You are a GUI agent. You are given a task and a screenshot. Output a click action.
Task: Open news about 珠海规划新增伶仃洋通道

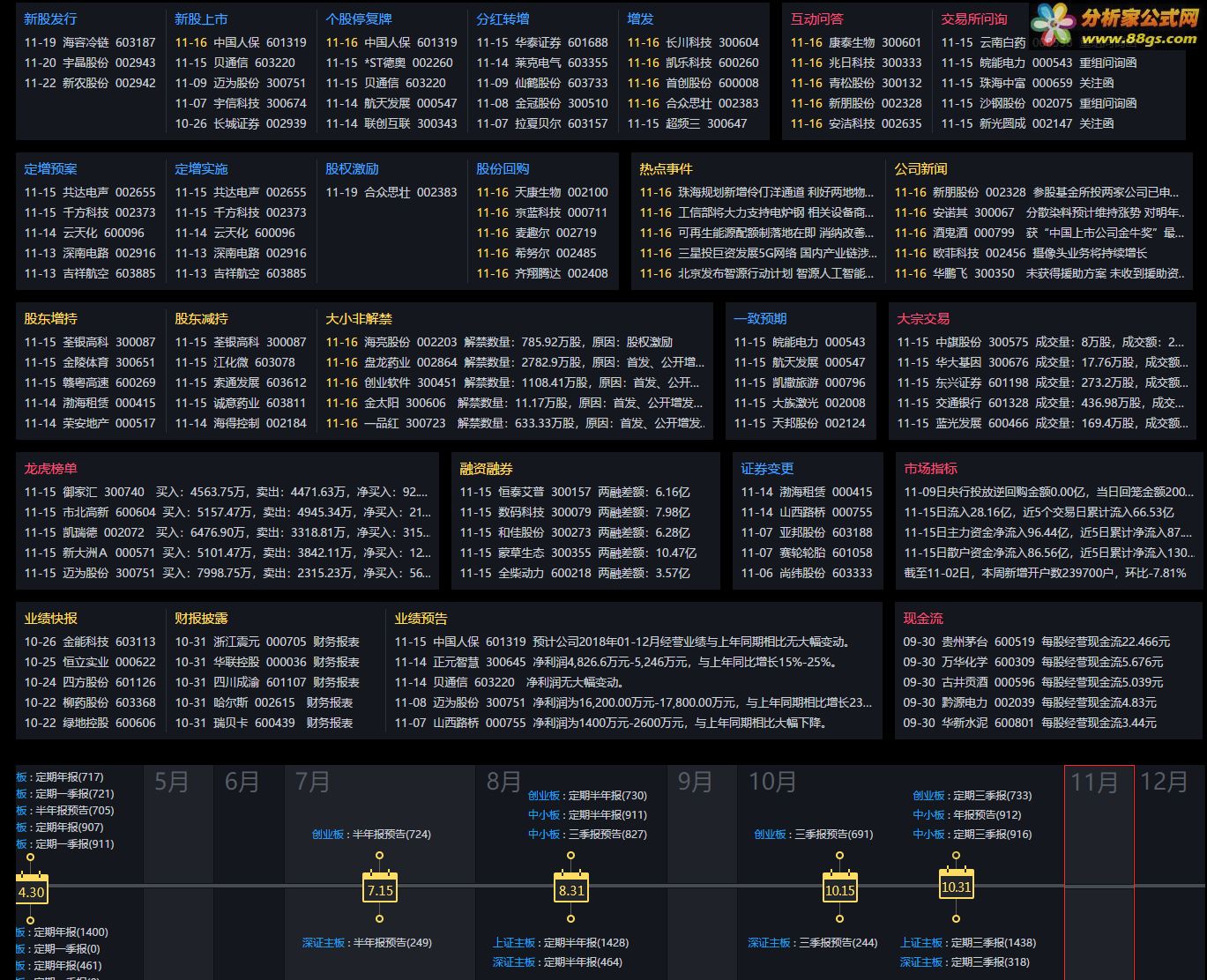(x=757, y=192)
